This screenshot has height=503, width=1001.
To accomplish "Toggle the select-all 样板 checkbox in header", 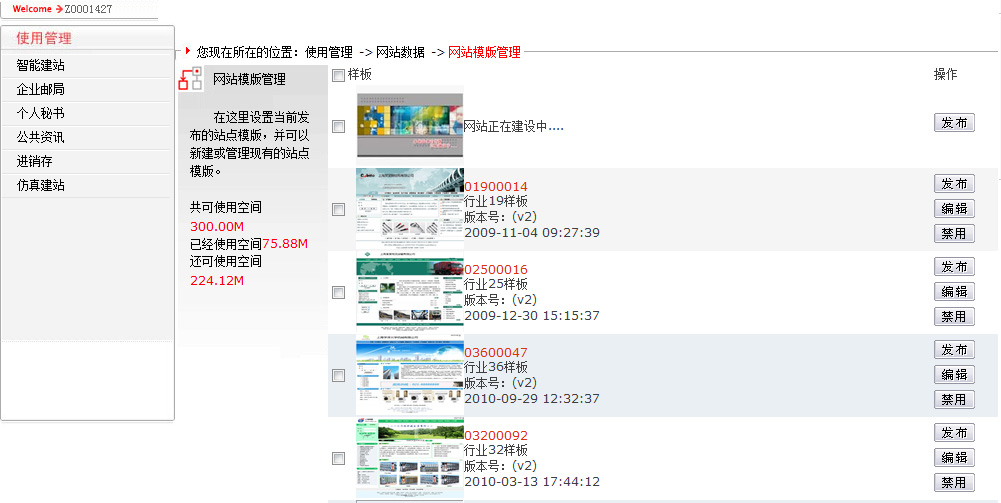I will click(x=339, y=76).
